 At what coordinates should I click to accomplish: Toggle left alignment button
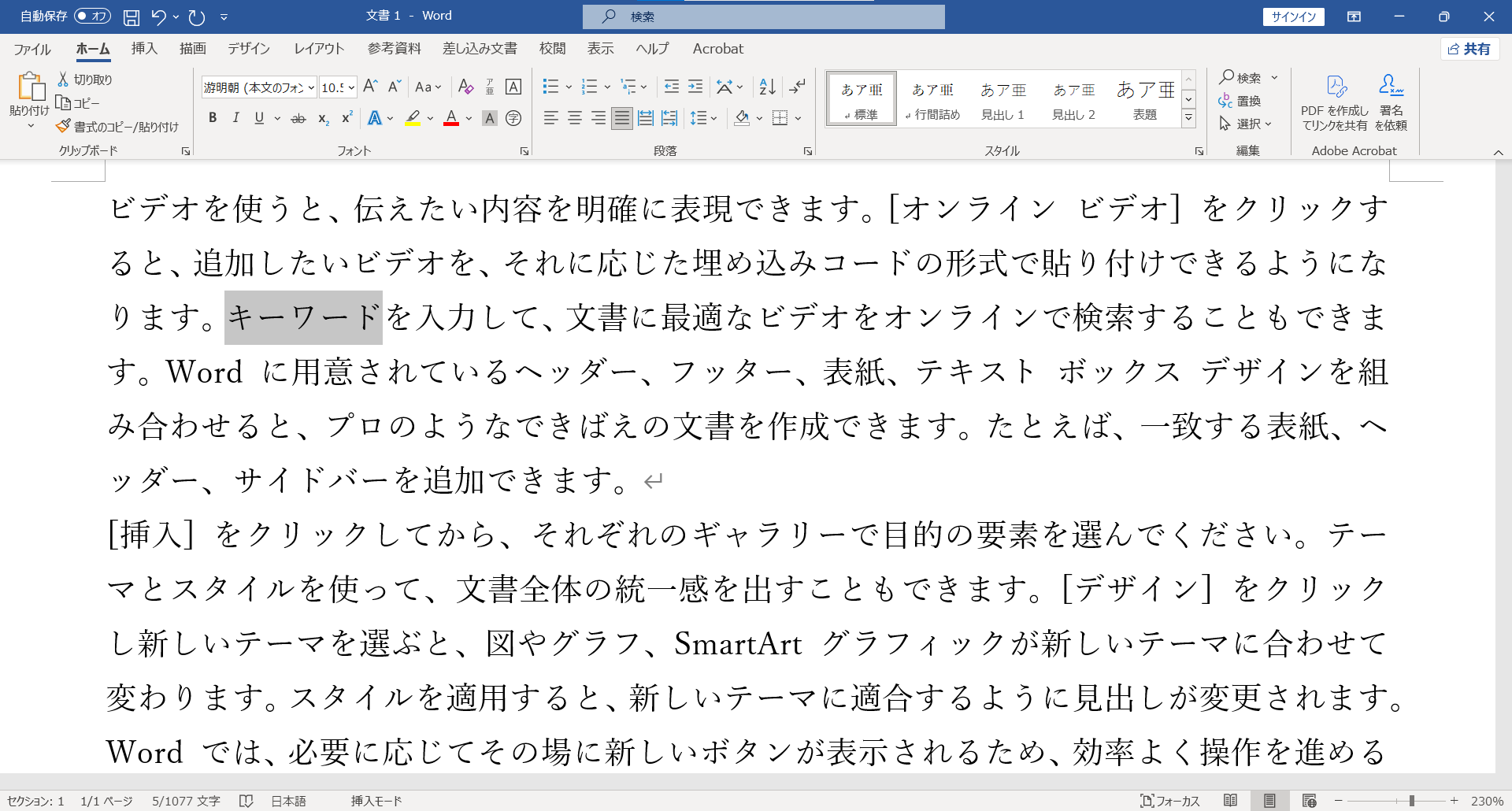(x=551, y=118)
